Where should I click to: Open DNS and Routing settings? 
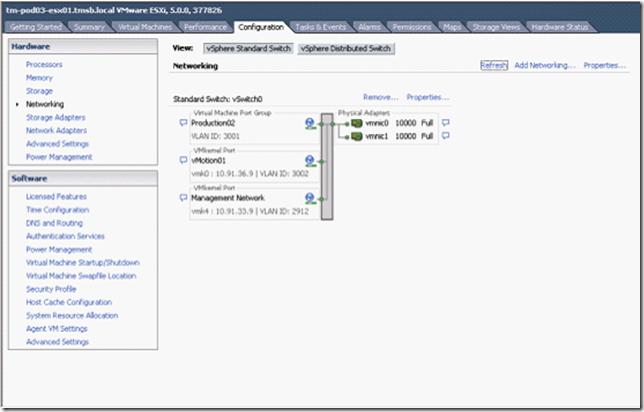54,223
